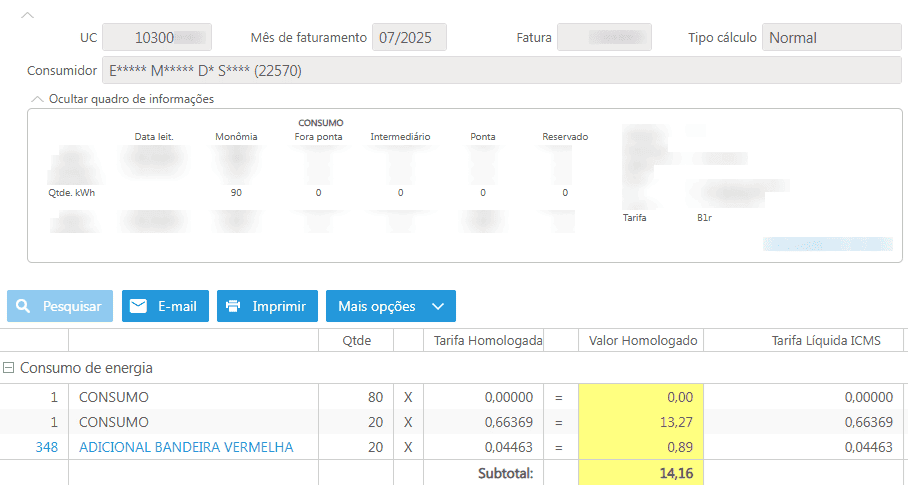Screen dimensions: 908x486
Task: Open the Mais opções dropdown arrow
Action: (x=437, y=306)
